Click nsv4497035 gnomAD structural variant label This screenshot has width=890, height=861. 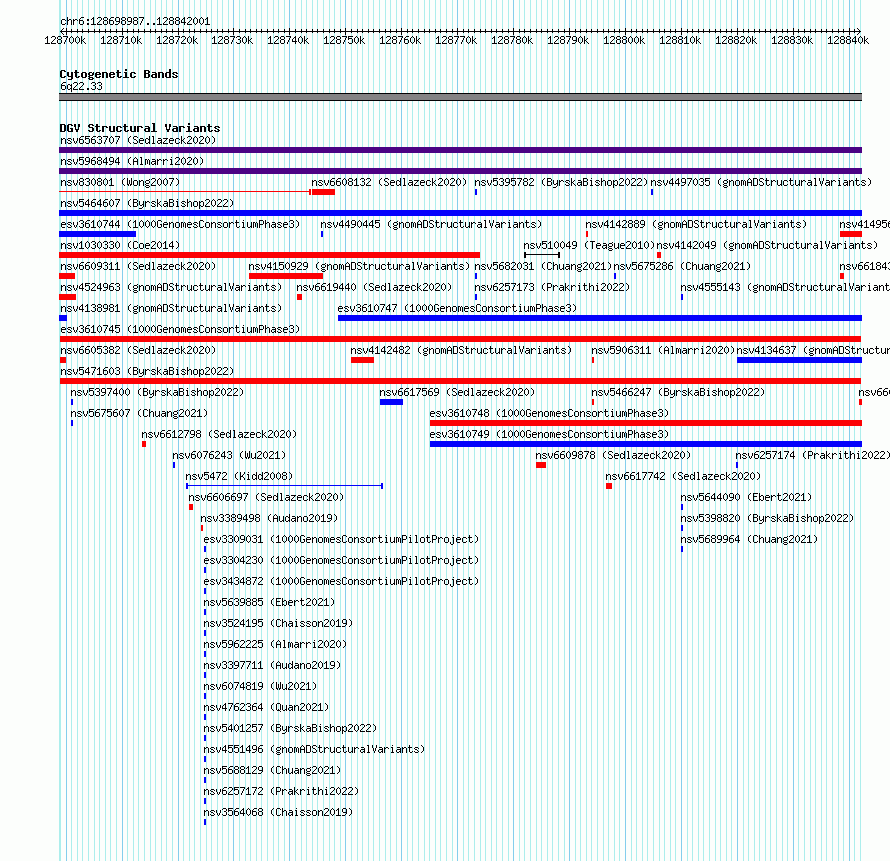coord(761,182)
